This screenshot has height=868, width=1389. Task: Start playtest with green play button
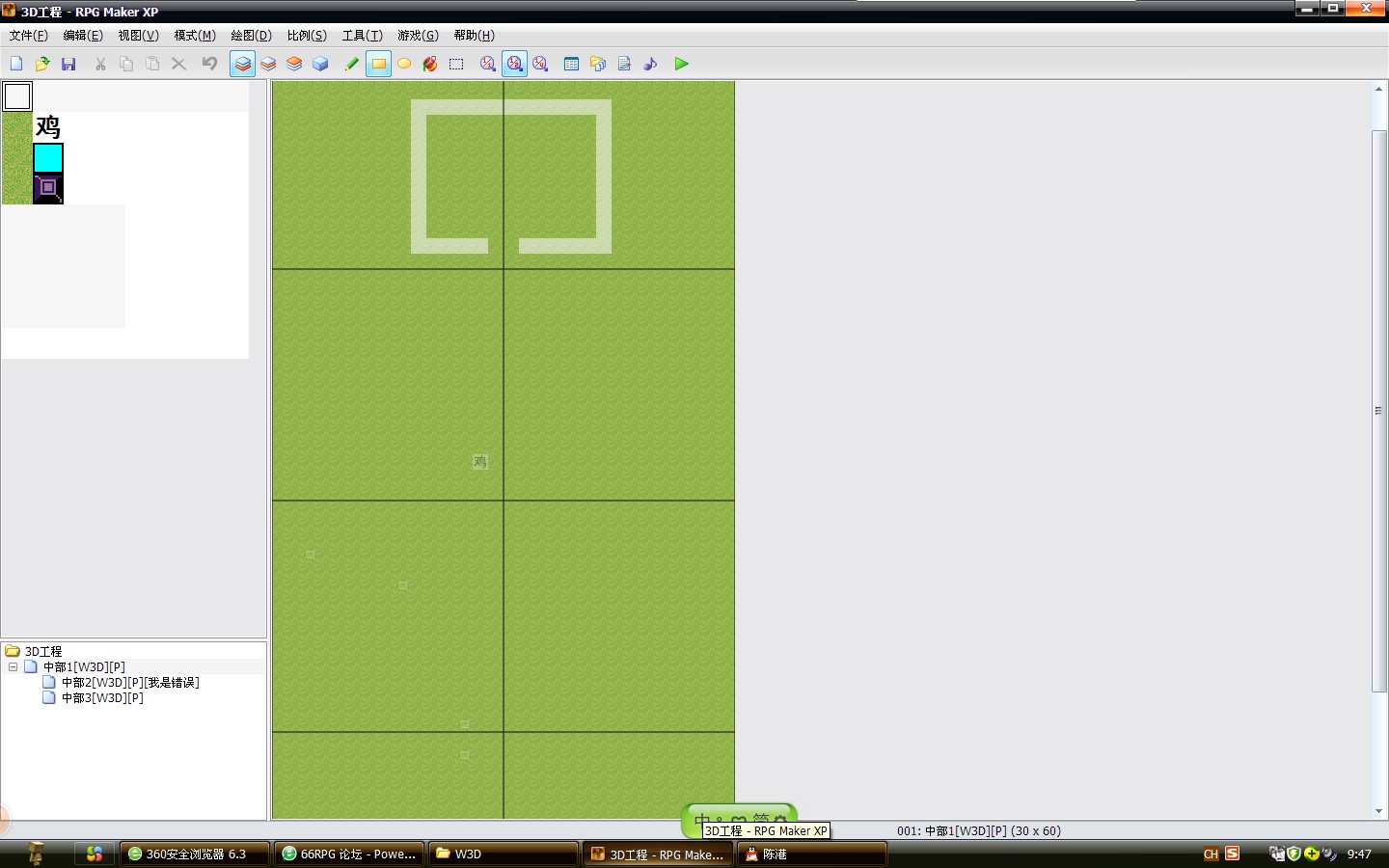pos(682,64)
